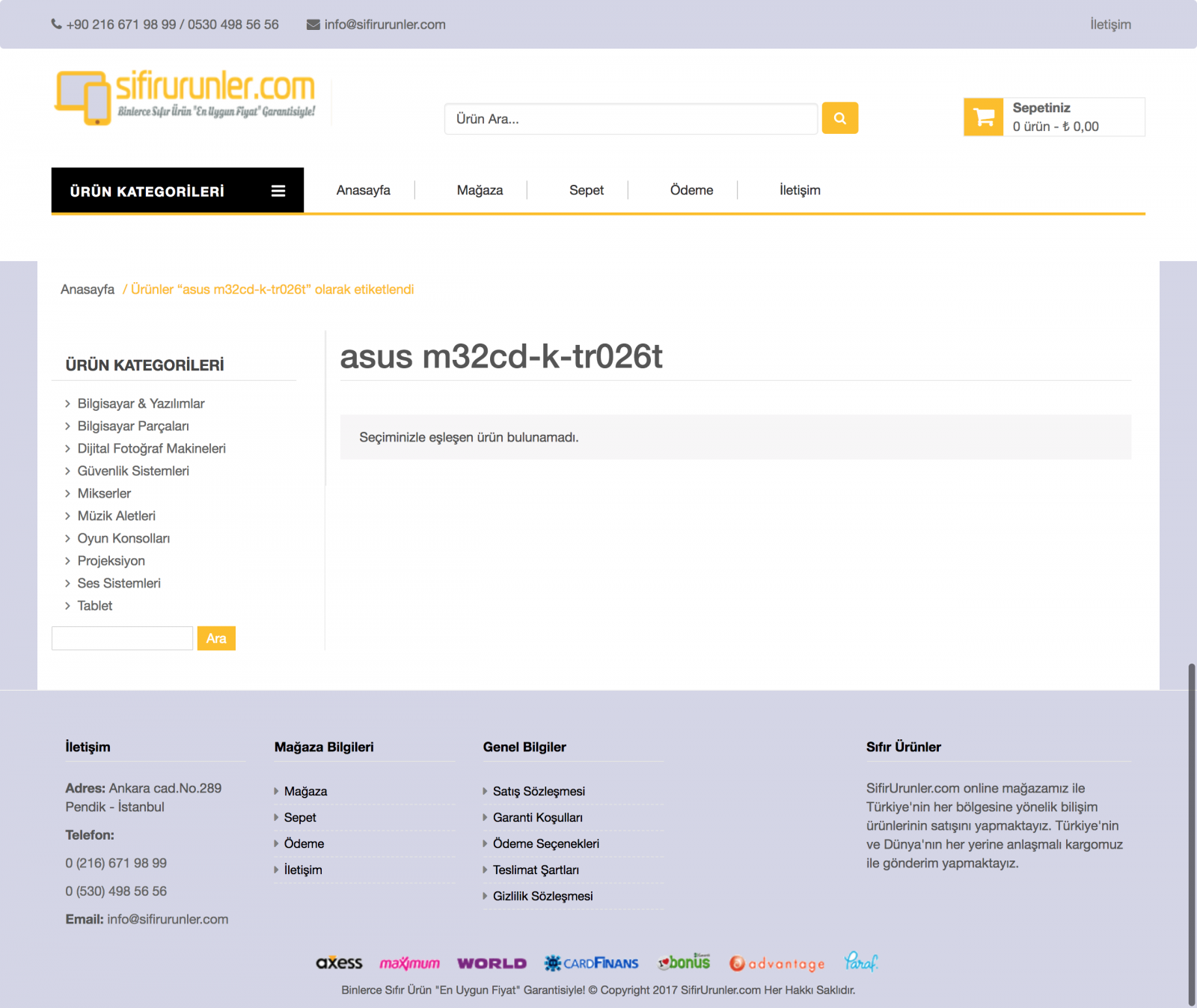The width and height of the screenshot is (1197, 1008).
Task: Expand the Oyun Konsolları category
Action: (x=123, y=538)
